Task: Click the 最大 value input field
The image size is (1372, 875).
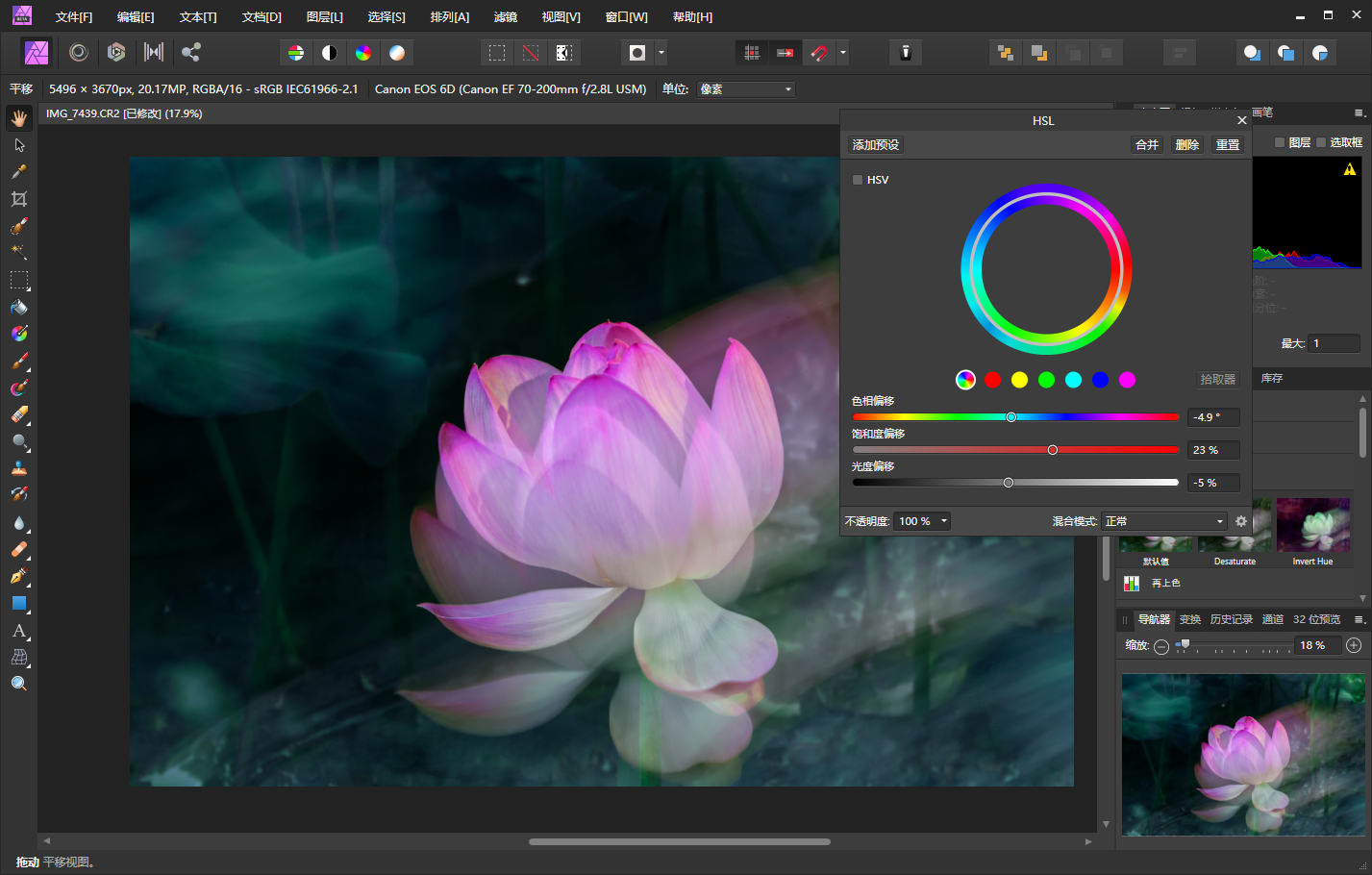Action: (1335, 343)
